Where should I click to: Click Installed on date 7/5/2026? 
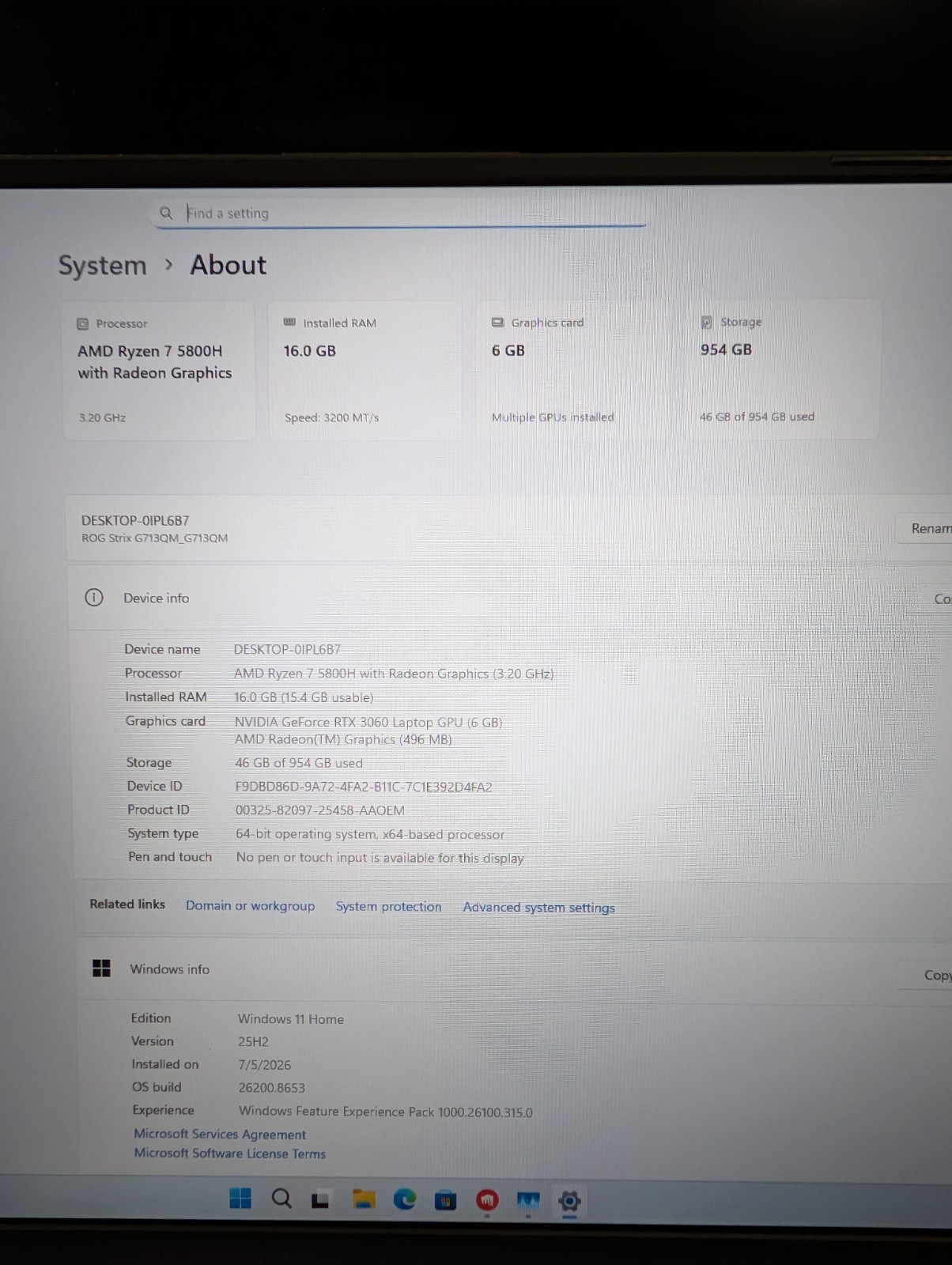pos(265,1065)
